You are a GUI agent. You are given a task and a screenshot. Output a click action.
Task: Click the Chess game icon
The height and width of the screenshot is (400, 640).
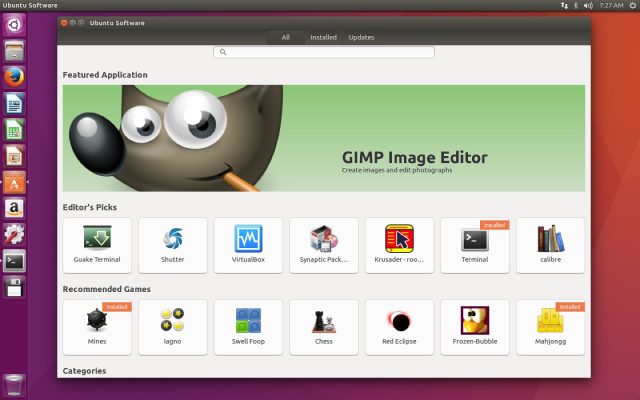324,321
